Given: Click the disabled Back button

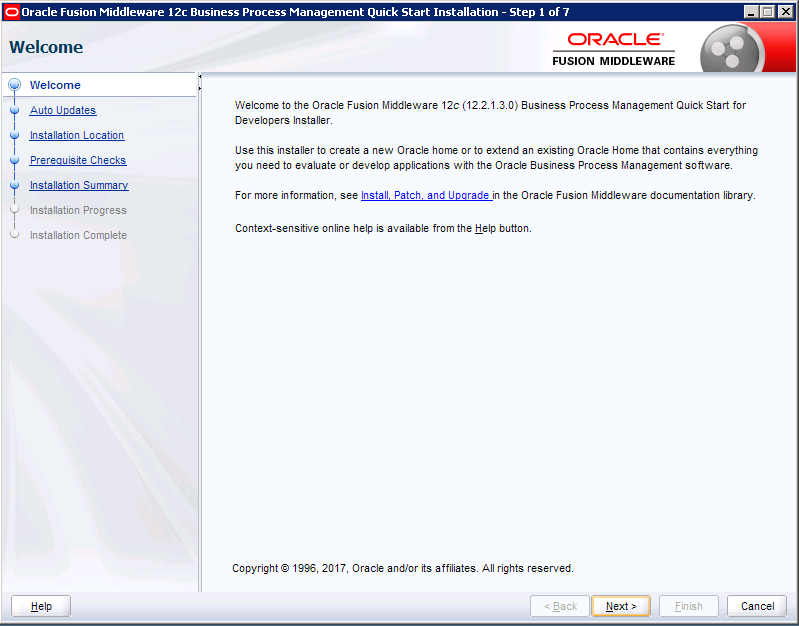Looking at the screenshot, I should coord(560,606).
